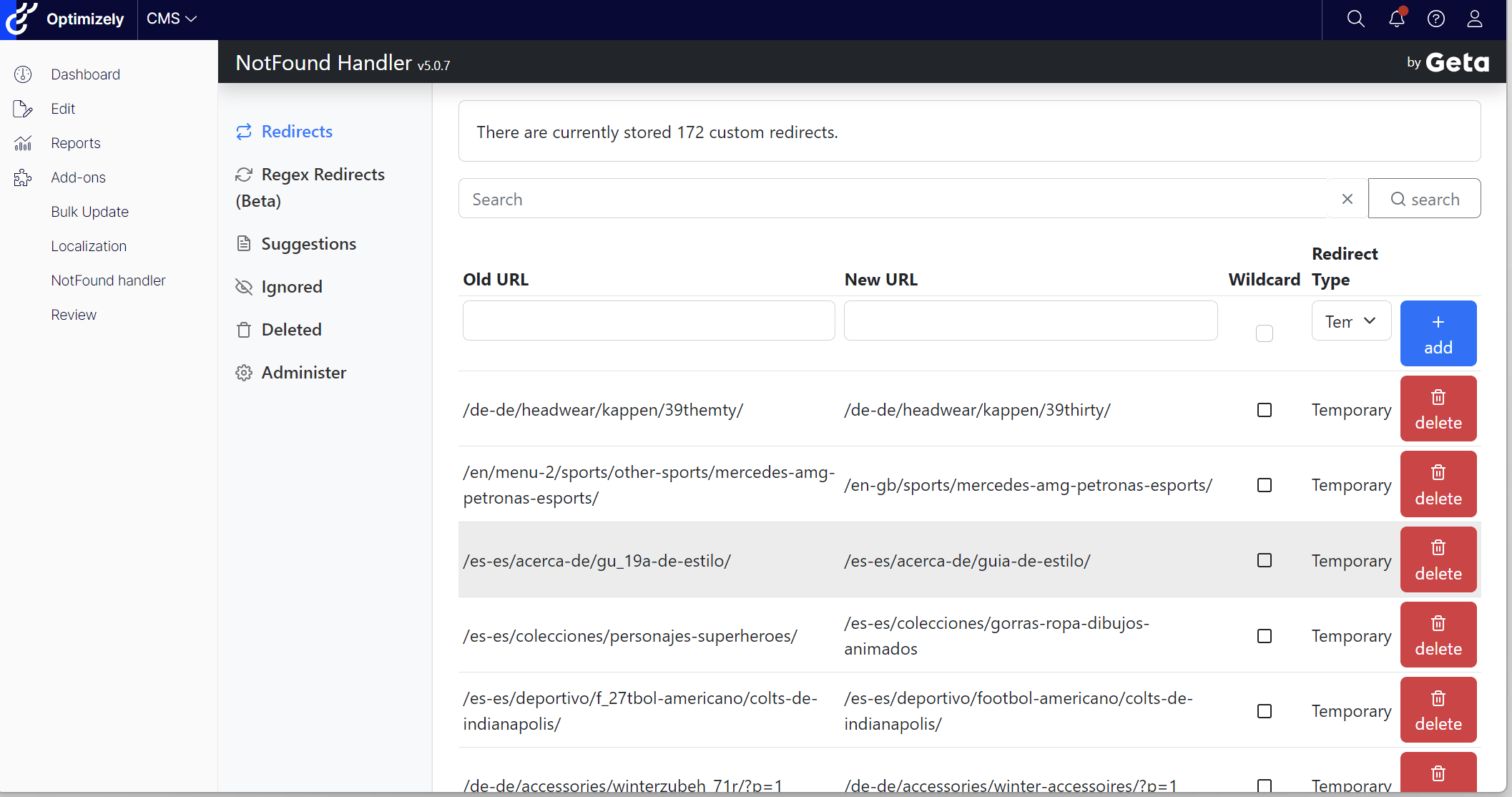Toggle Wildcard on the mercedes-amg-petronas-esports row
Image resolution: width=1512 pixels, height=797 pixels.
pyautogui.click(x=1264, y=484)
